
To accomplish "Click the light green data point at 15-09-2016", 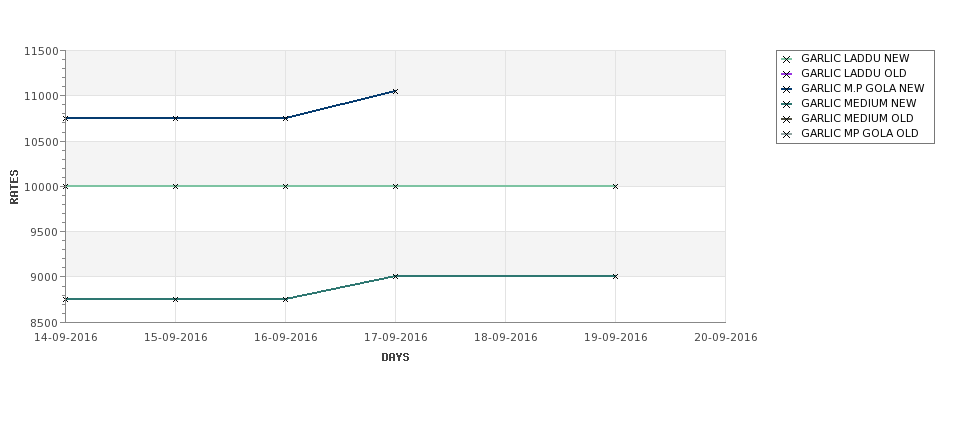I will coord(175,187).
